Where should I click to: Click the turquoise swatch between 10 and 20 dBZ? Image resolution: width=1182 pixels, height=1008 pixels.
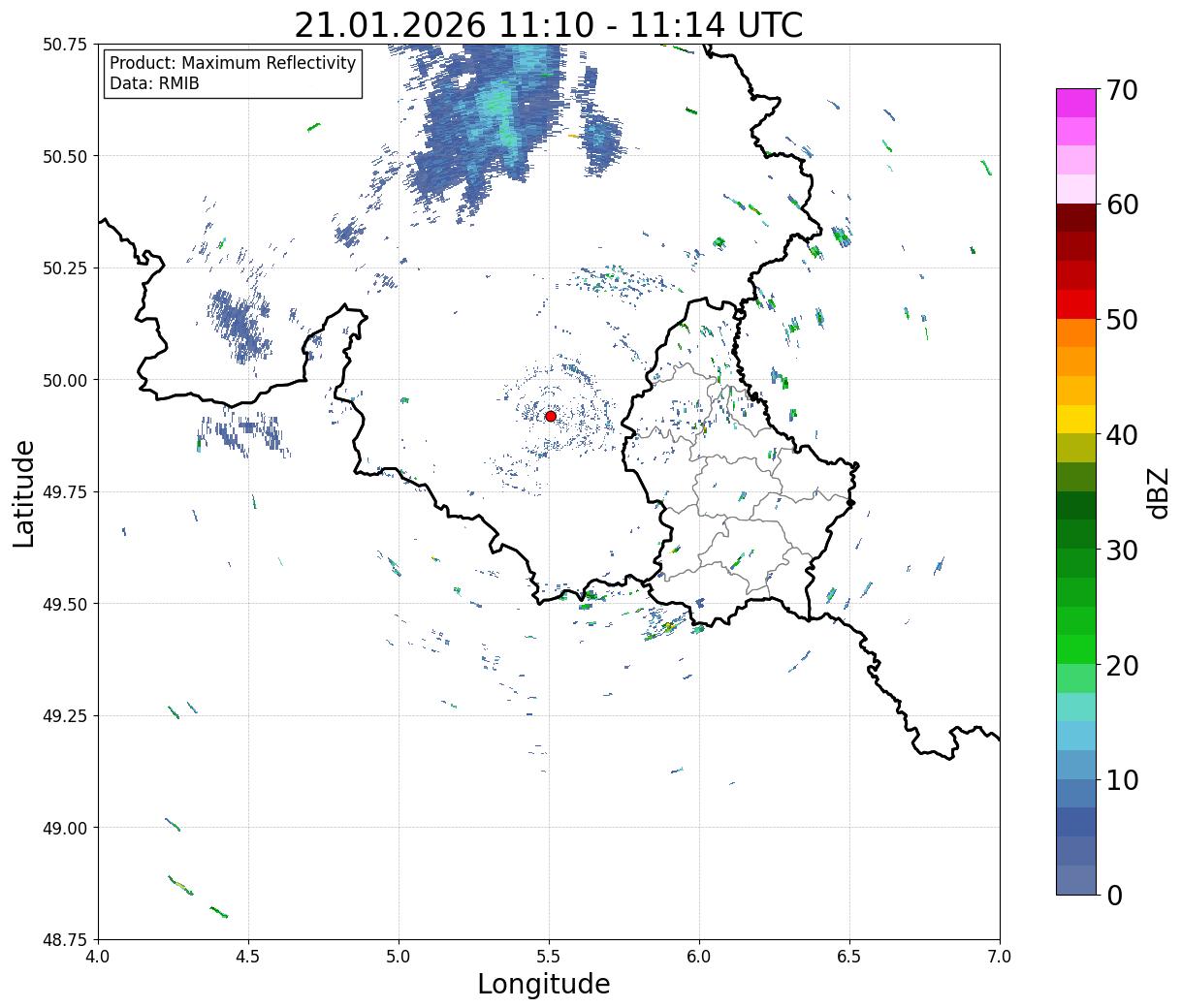[x=1076, y=708]
